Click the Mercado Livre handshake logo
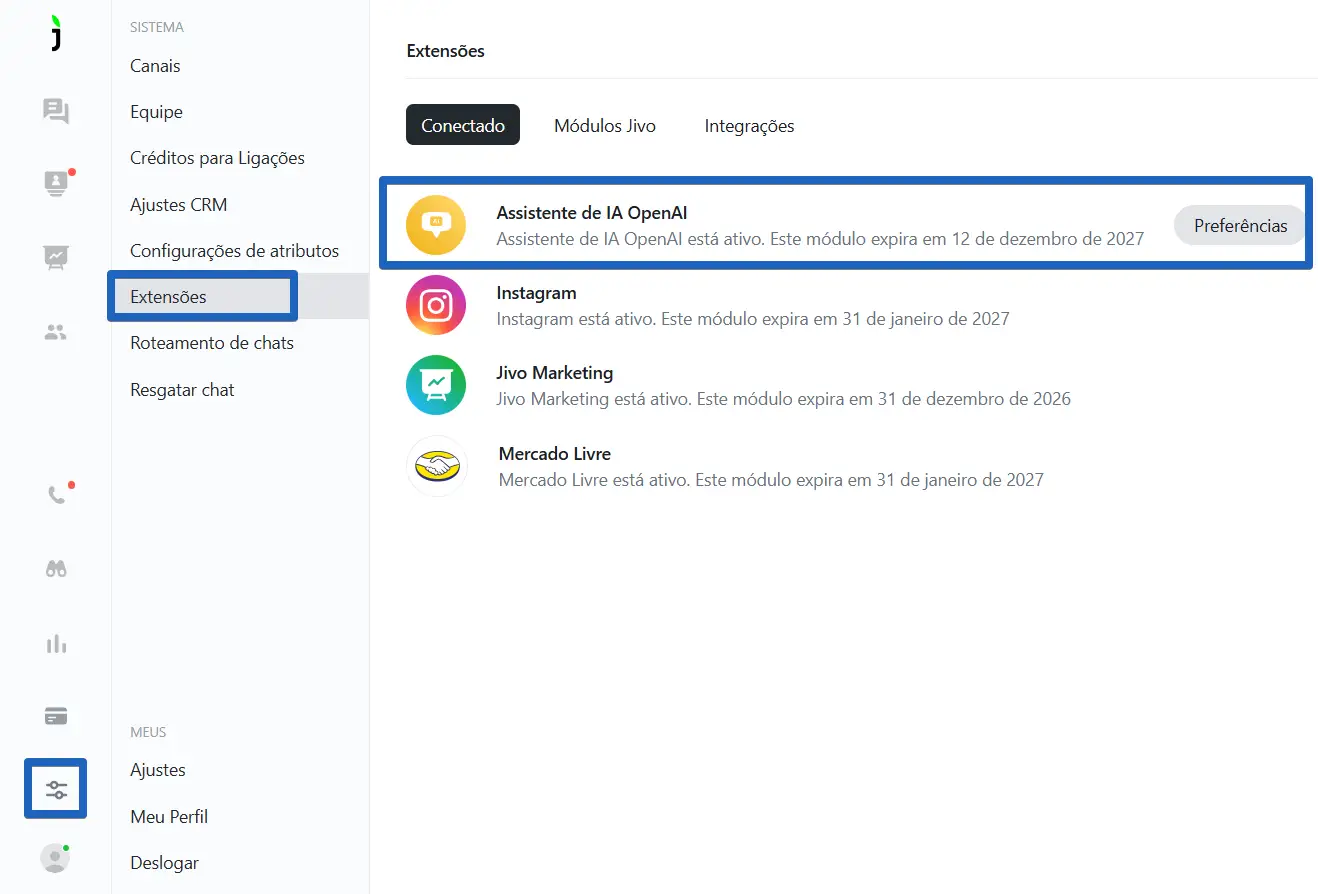The height and width of the screenshot is (894, 1318). point(436,467)
